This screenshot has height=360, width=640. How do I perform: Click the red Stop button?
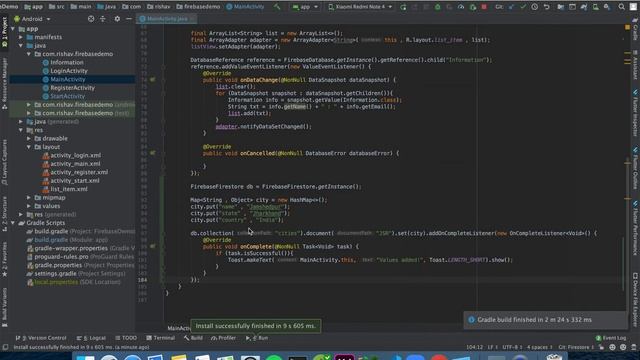[484, 7]
